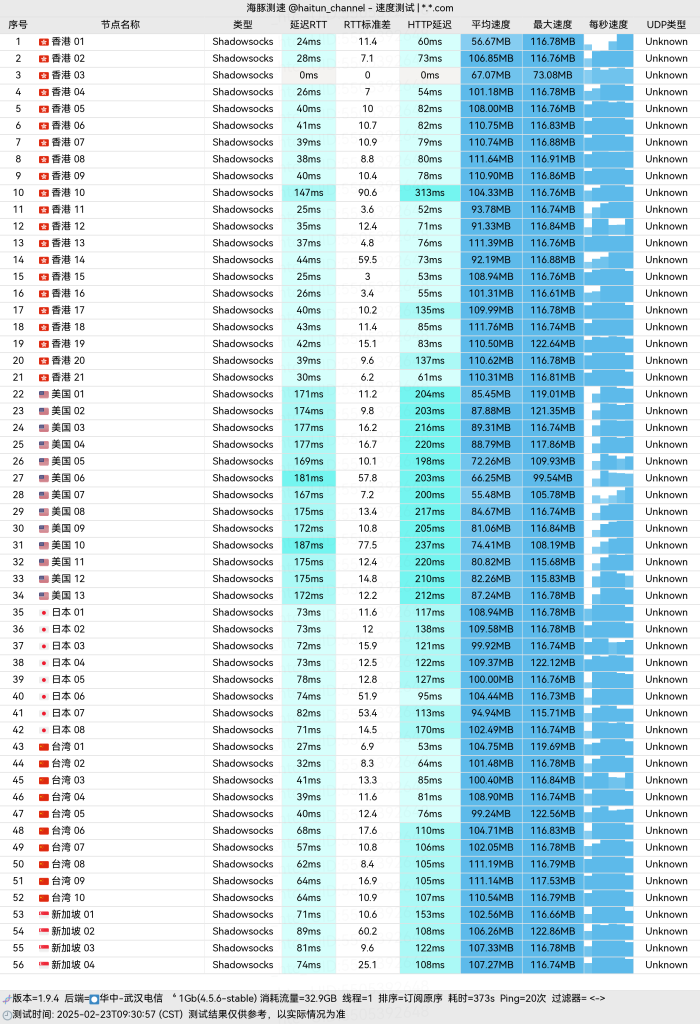The image size is (700, 1024).
Task: Select the US flag beside 美国 01
Action: coord(44,394)
